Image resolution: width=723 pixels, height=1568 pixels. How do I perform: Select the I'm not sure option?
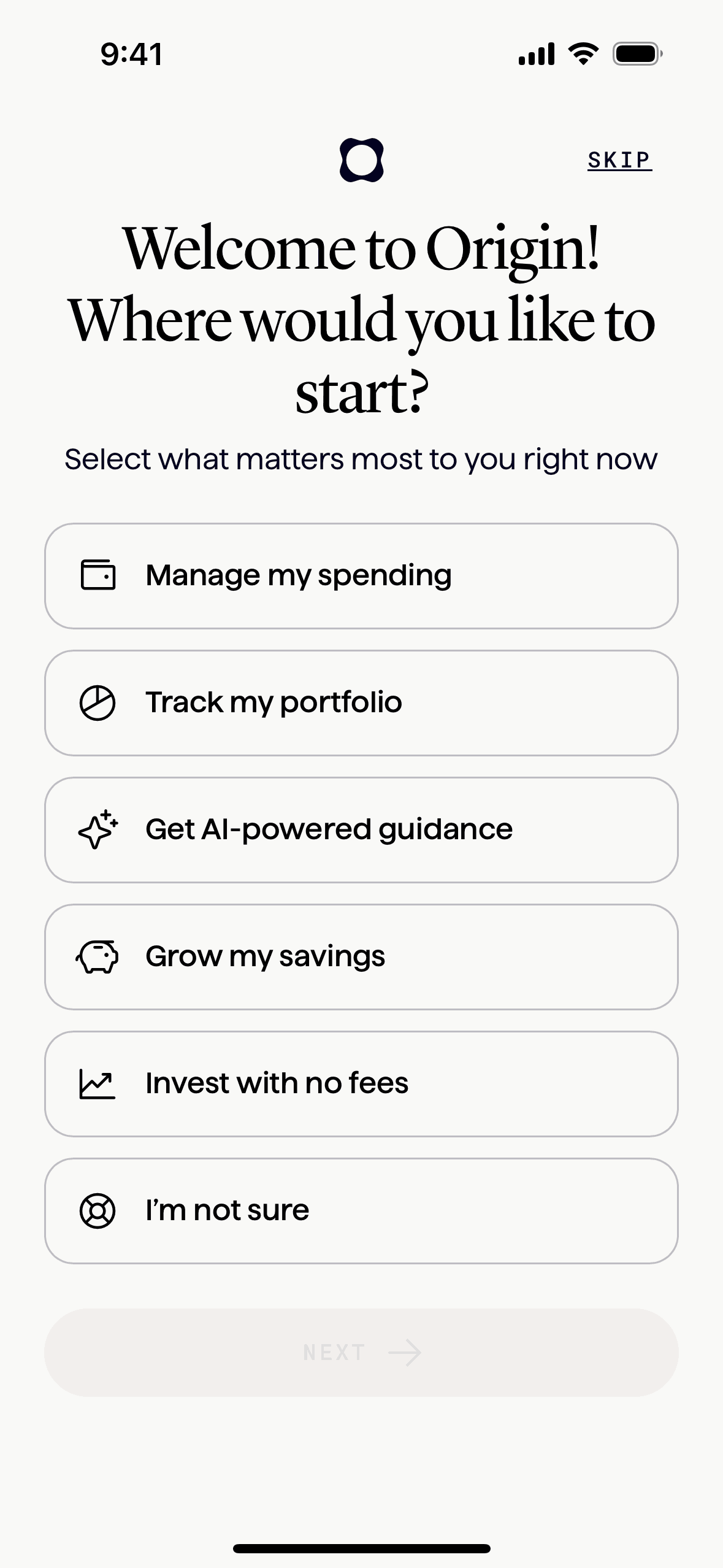click(361, 1210)
